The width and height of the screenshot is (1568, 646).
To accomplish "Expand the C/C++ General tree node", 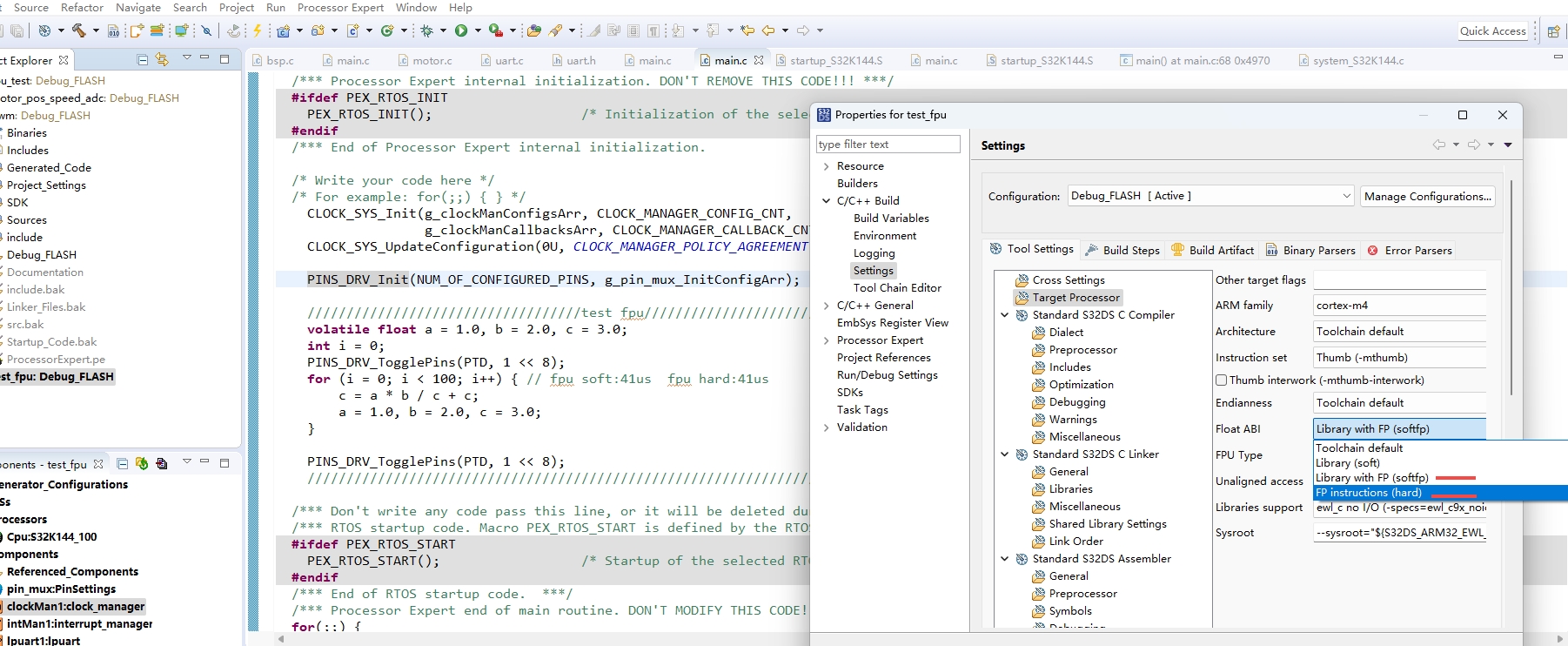I will coord(826,306).
